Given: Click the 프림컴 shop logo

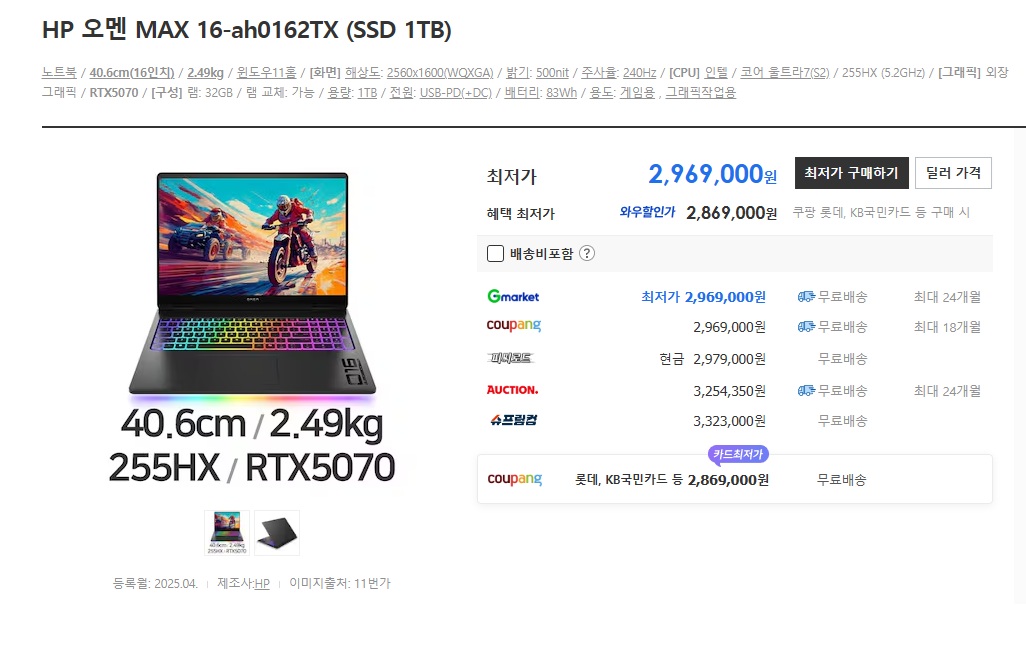Looking at the screenshot, I should (514, 420).
